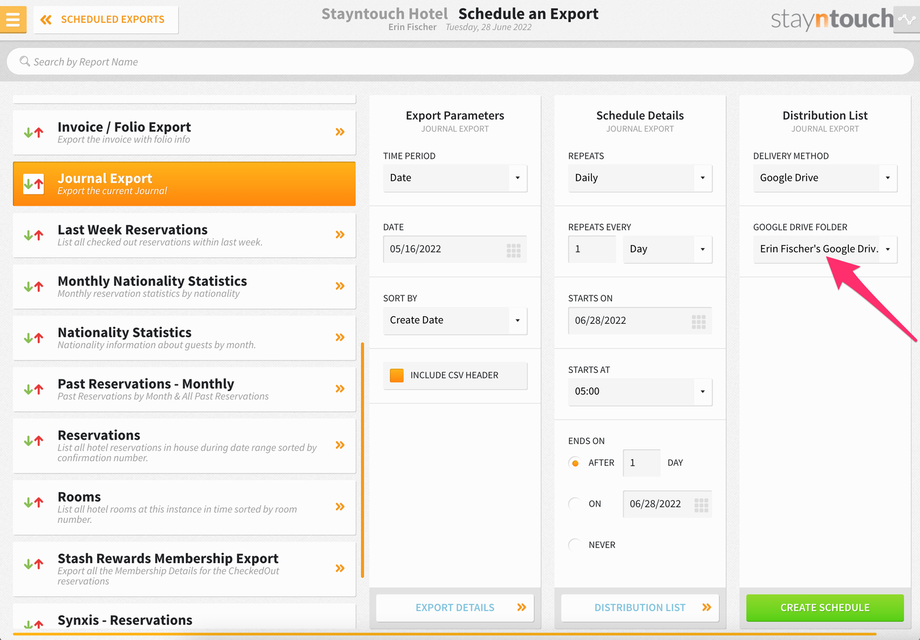Open the Delivery Method Google Drive dropdown
The image size is (920, 640).
[825, 178]
